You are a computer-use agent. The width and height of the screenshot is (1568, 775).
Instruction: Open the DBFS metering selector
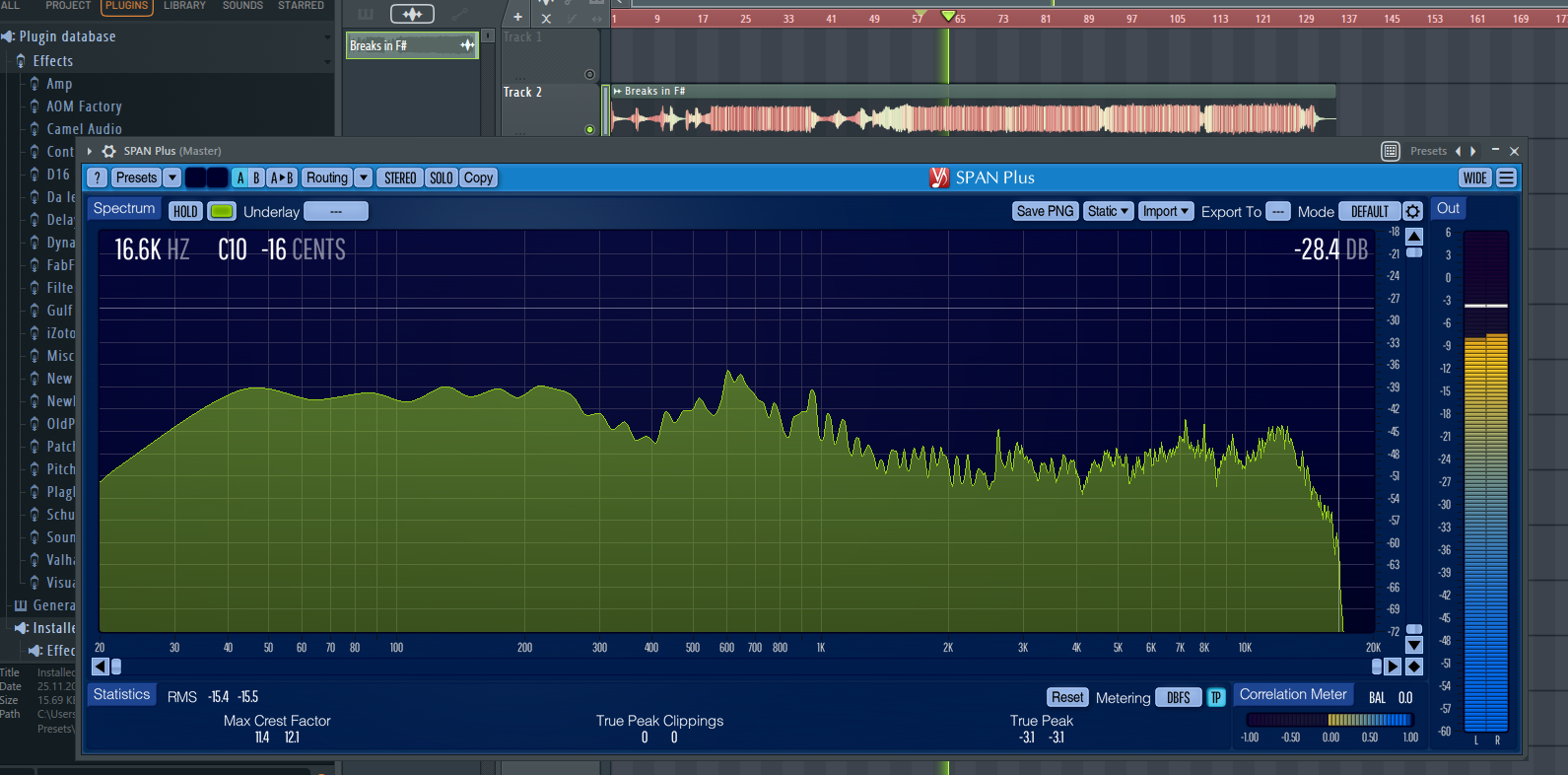(1179, 697)
